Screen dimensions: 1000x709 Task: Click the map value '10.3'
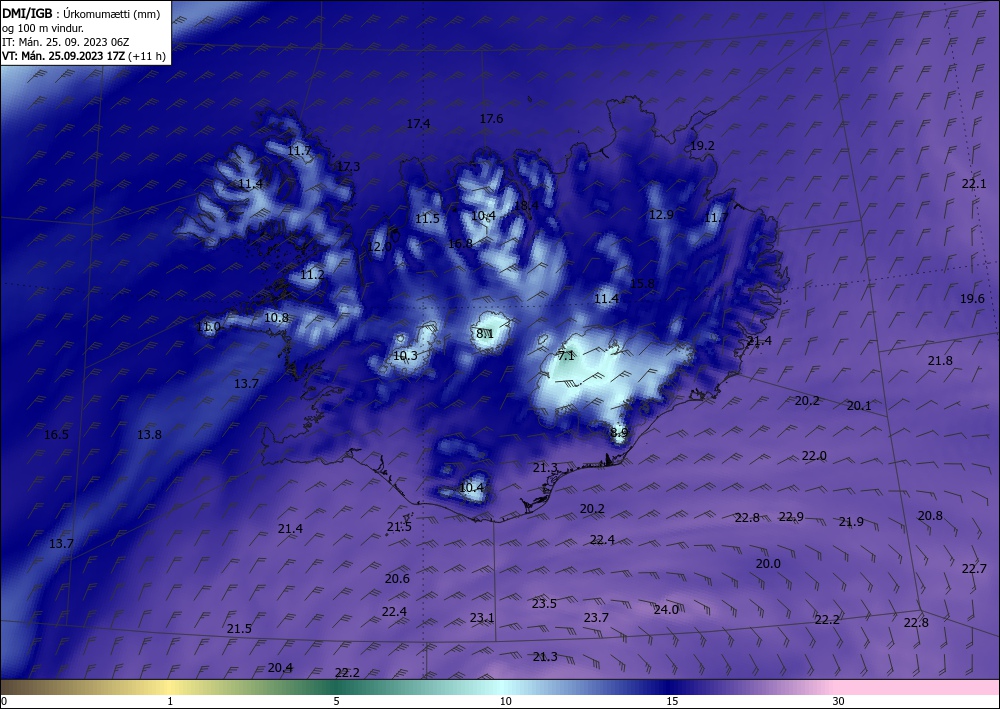[405, 356]
